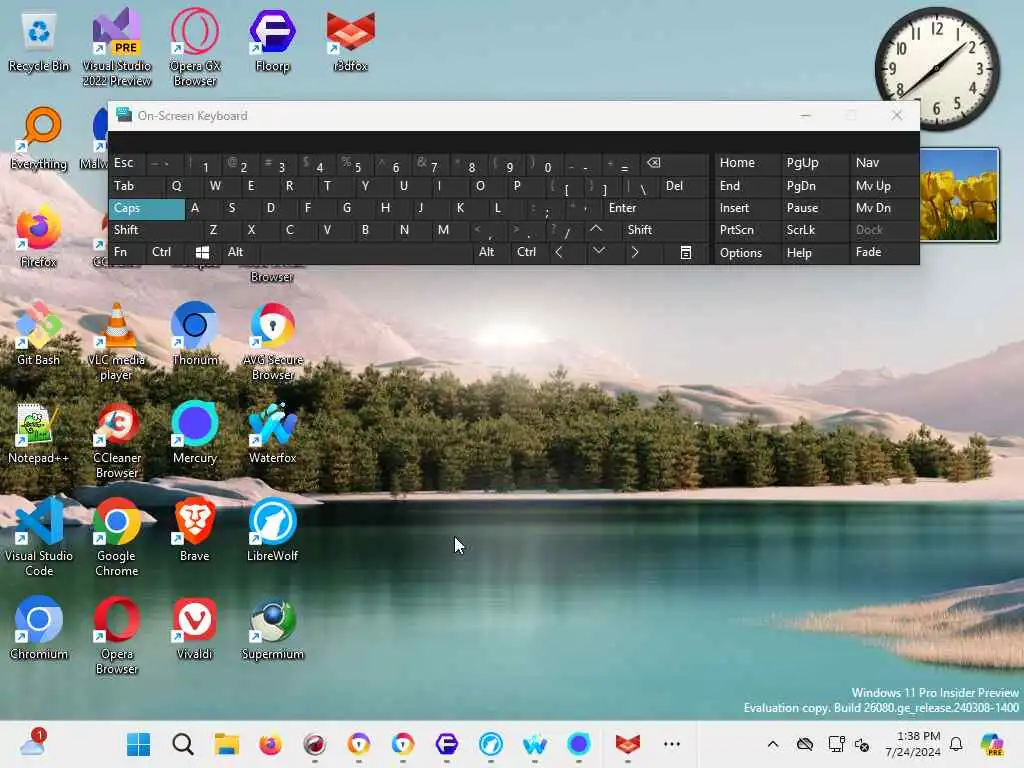The image size is (1024, 768).
Task: Click the tulips slideshow thumbnail gadget
Action: tap(959, 195)
